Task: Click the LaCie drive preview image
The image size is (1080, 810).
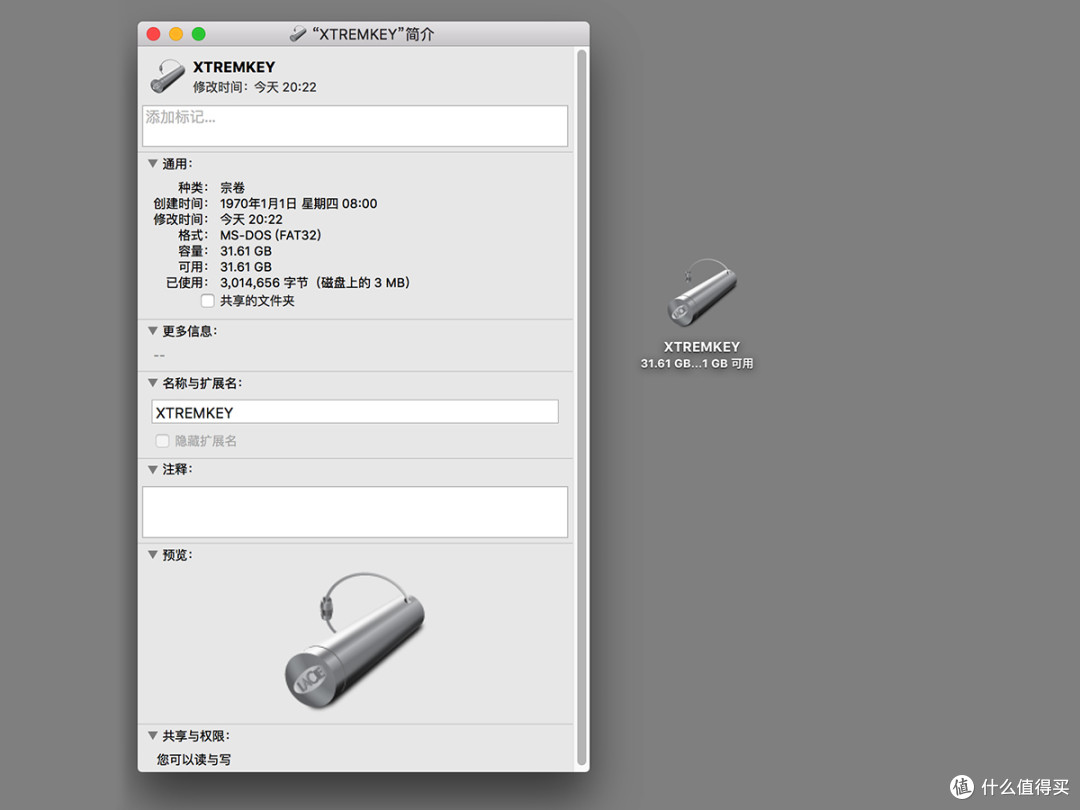Action: coord(355,641)
